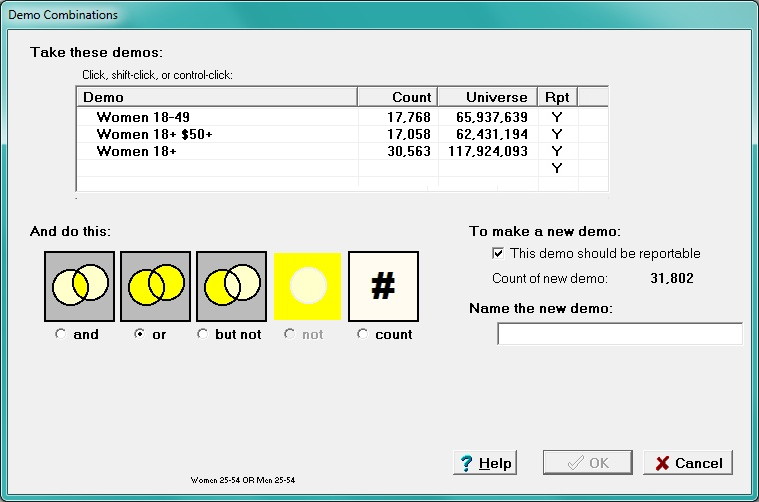Click the new demo count 31,802
Screen dimensions: 759x502
click(x=672, y=278)
